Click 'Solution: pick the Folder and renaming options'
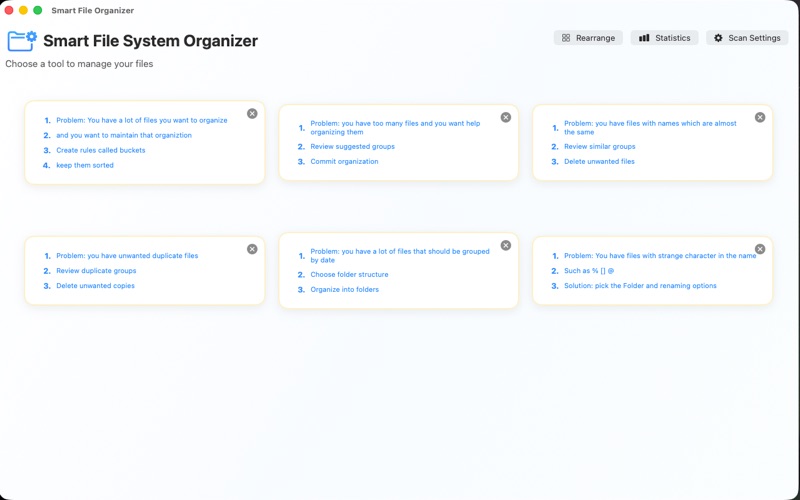The height and width of the screenshot is (500, 800). (x=640, y=286)
